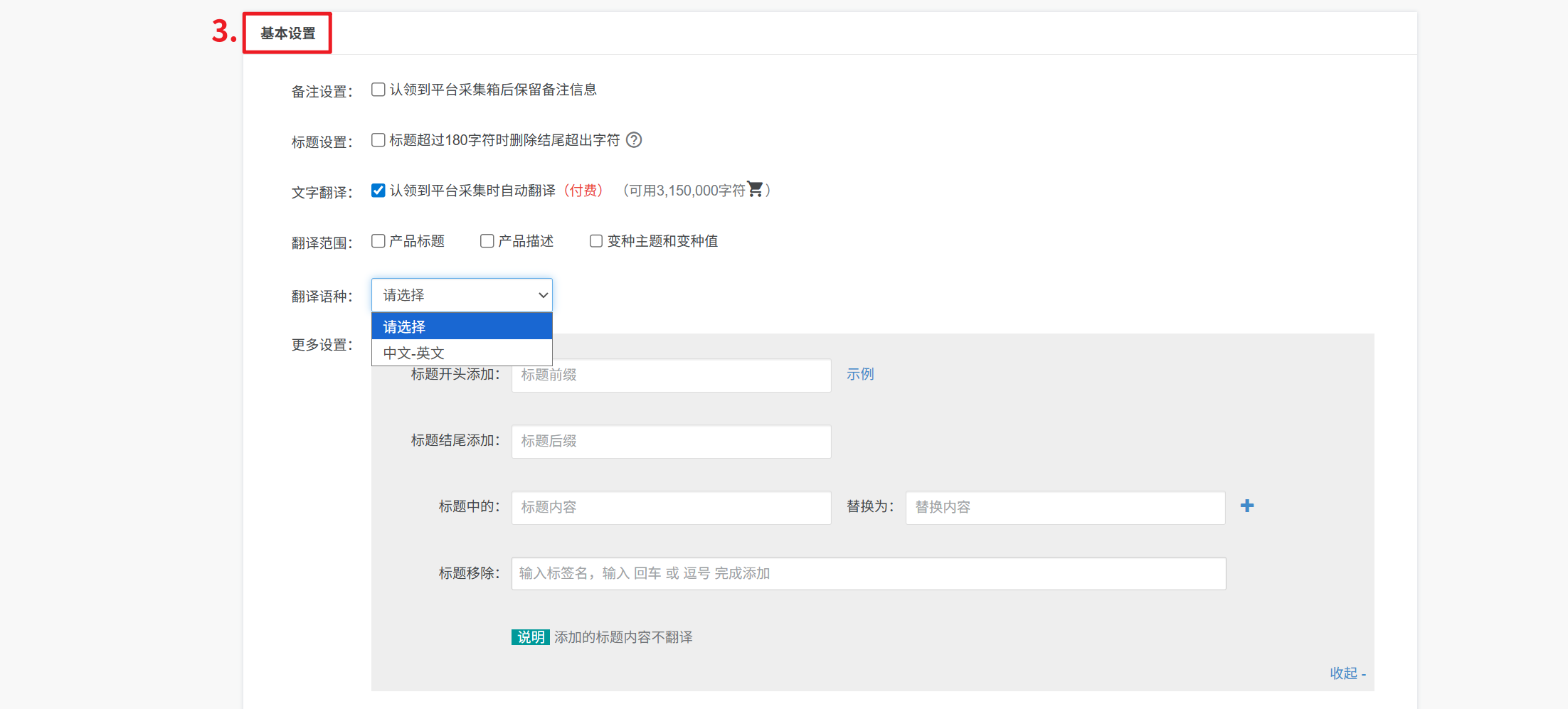Tick the 变种主题和变种值 checkbox
Screen dimensions: 1568x709
[x=596, y=241]
